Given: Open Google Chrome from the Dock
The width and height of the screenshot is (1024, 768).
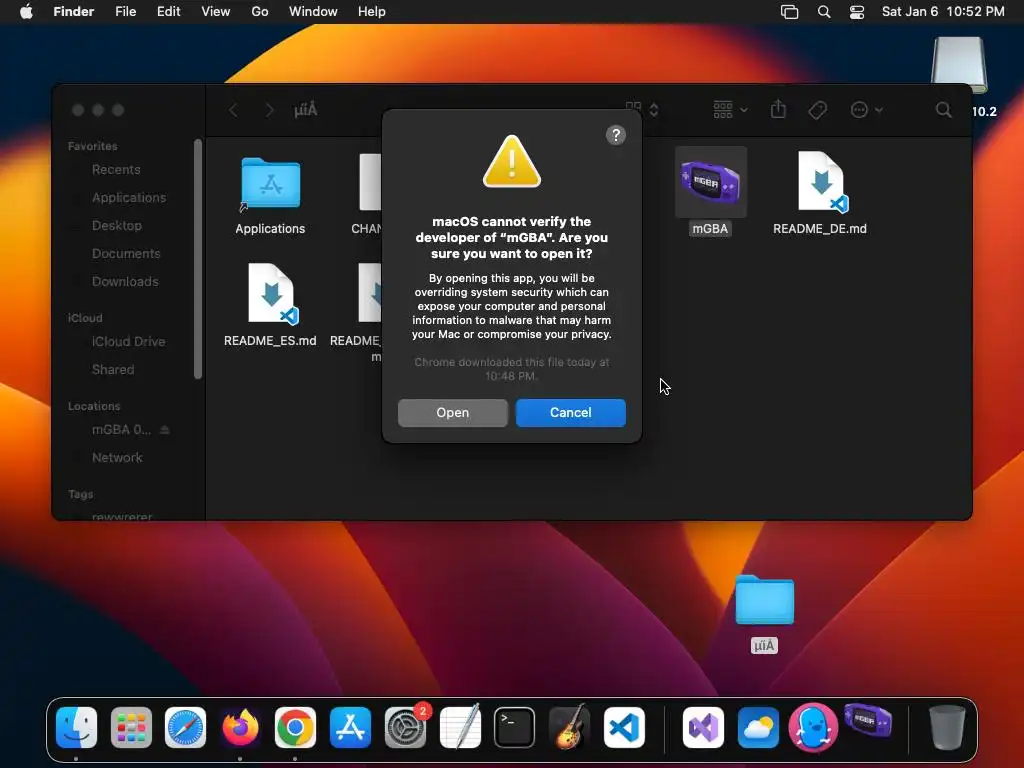Looking at the screenshot, I should tap(295, 728).
